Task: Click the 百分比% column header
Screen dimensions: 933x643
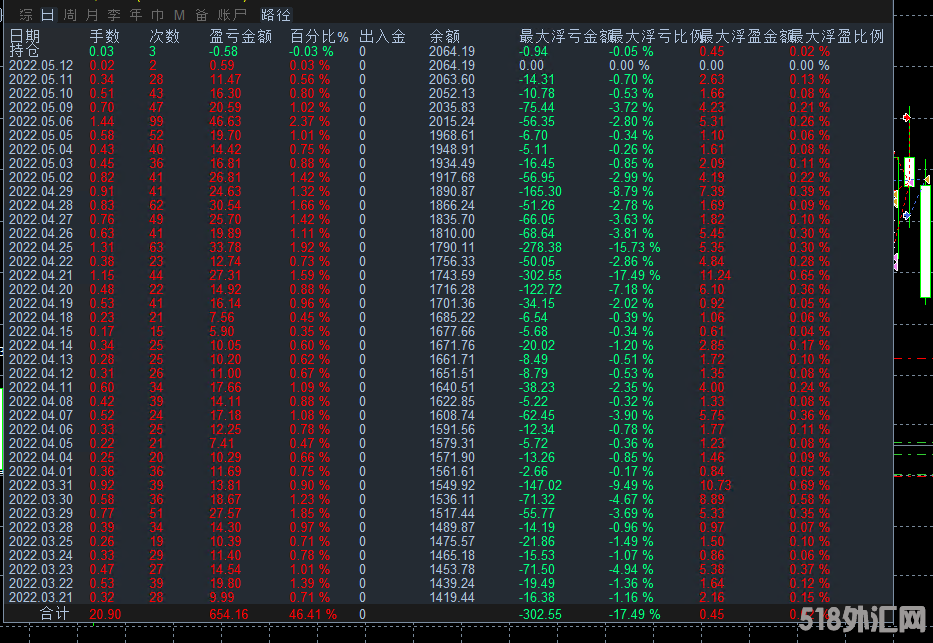Action: click(319, 37)
